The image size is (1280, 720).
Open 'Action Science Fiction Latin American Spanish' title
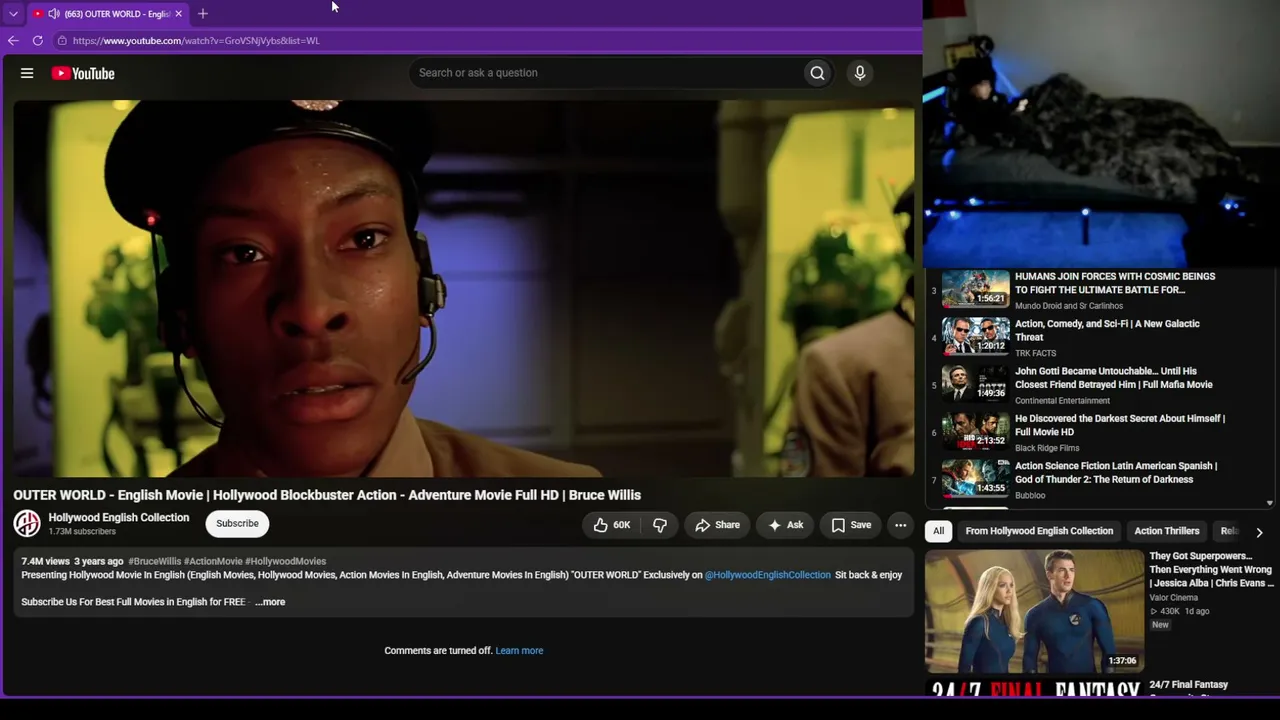(1116, 472)
